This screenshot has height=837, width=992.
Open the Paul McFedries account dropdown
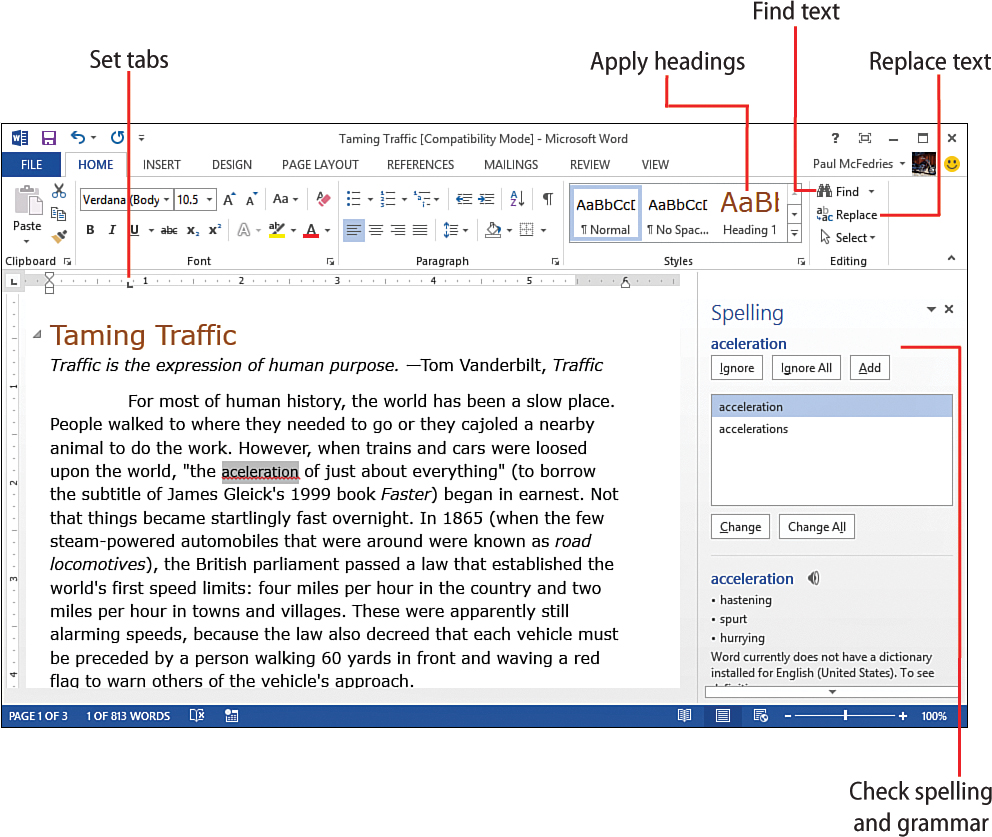click(902, 164)
